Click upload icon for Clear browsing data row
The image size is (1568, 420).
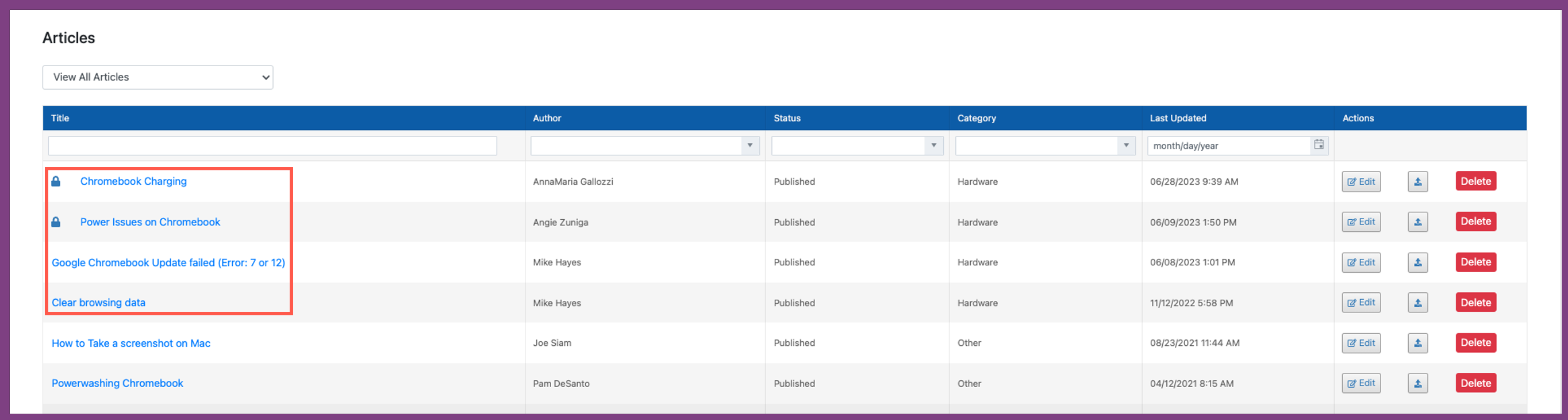coord(1417,303)
